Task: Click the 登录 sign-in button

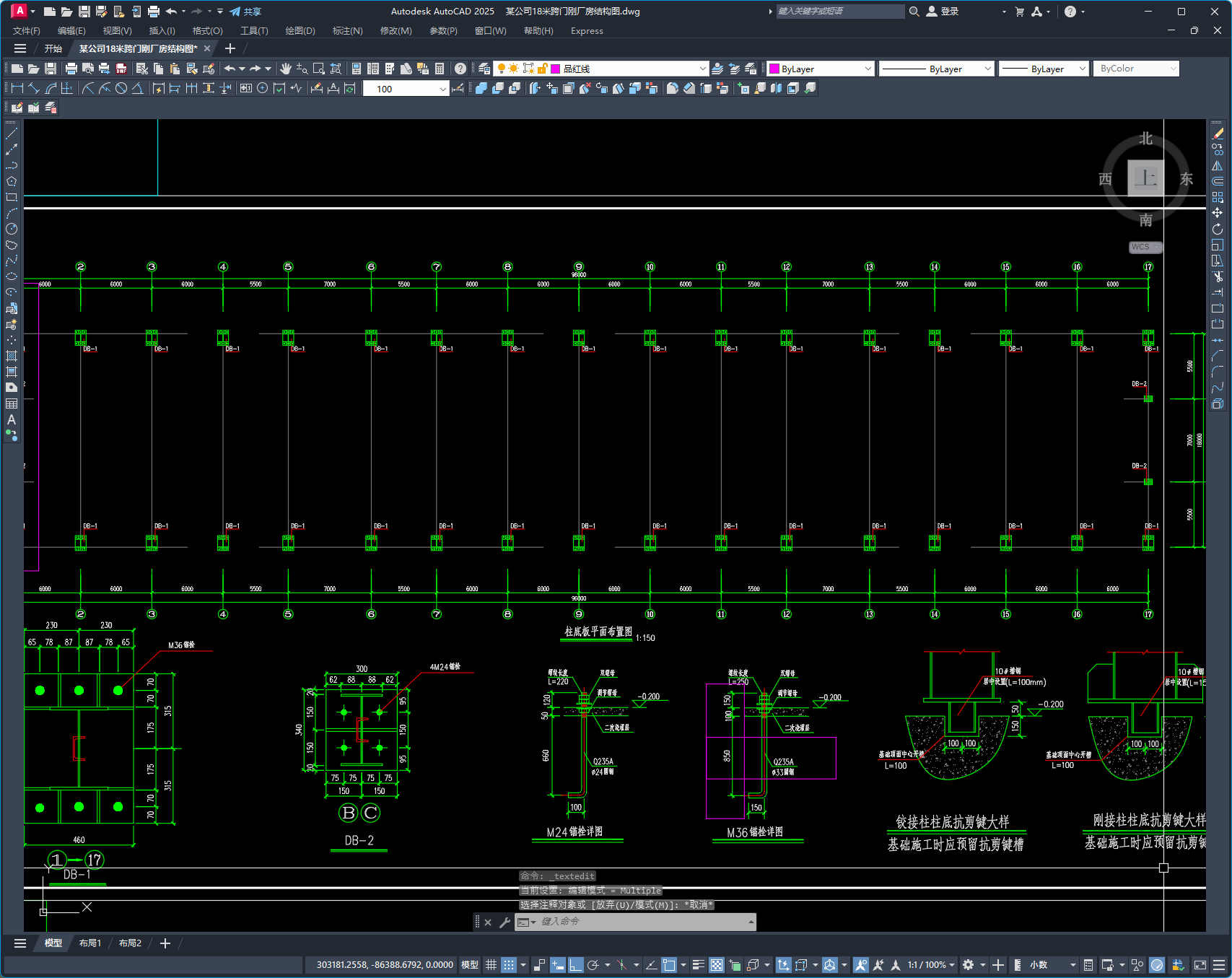Action: (943, 12)
